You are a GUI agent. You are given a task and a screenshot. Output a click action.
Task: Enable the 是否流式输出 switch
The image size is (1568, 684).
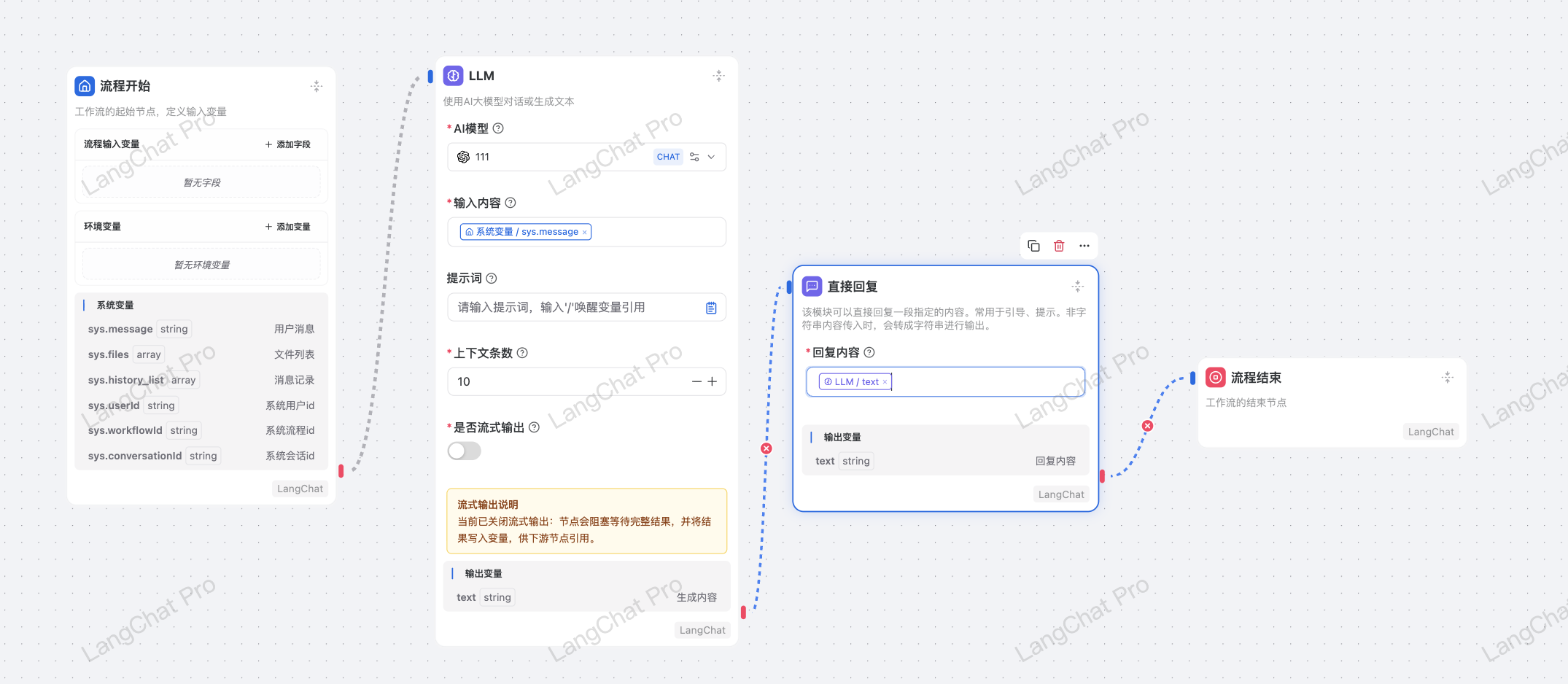tap(464, 451)
